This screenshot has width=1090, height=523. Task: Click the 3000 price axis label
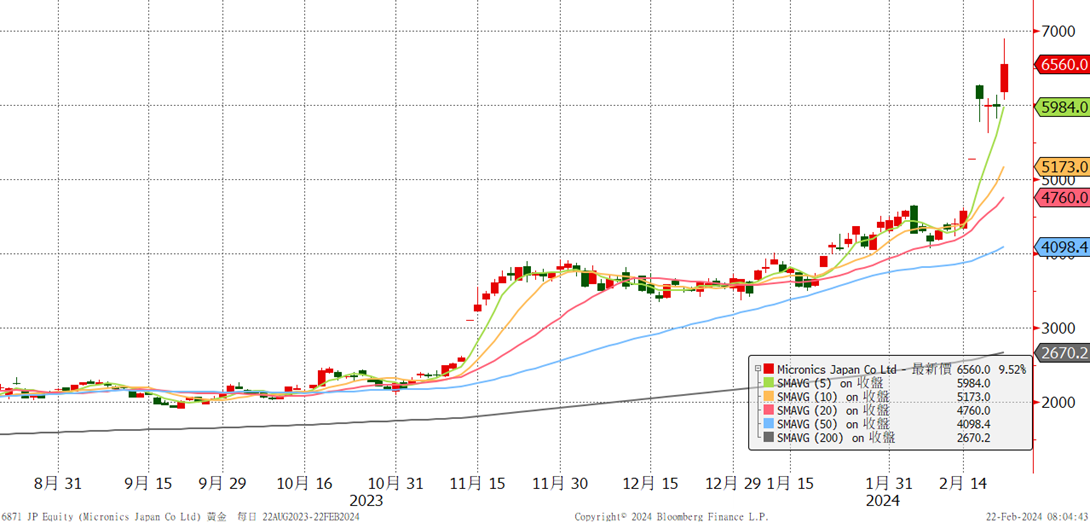click(x=1057, y=328)
